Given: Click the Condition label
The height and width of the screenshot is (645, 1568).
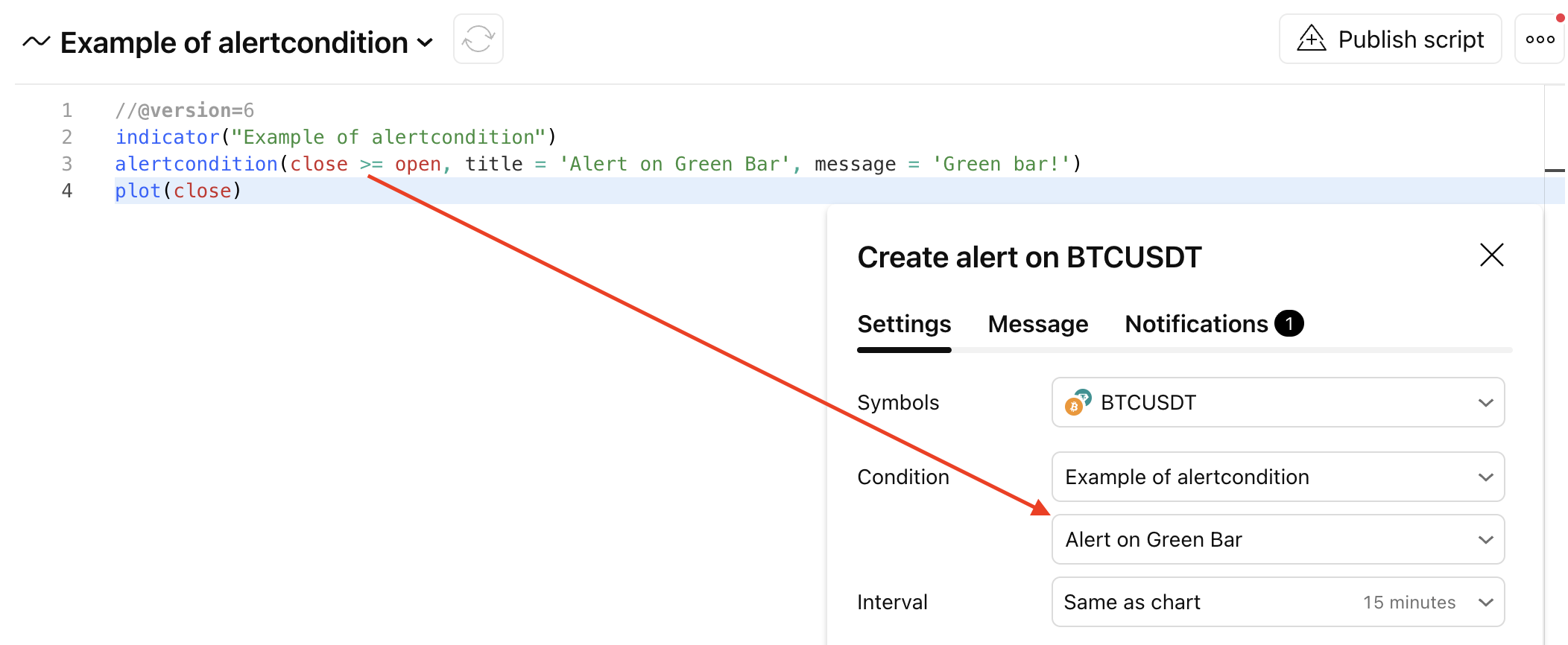Looking at the screenshot, I should 903,477.
